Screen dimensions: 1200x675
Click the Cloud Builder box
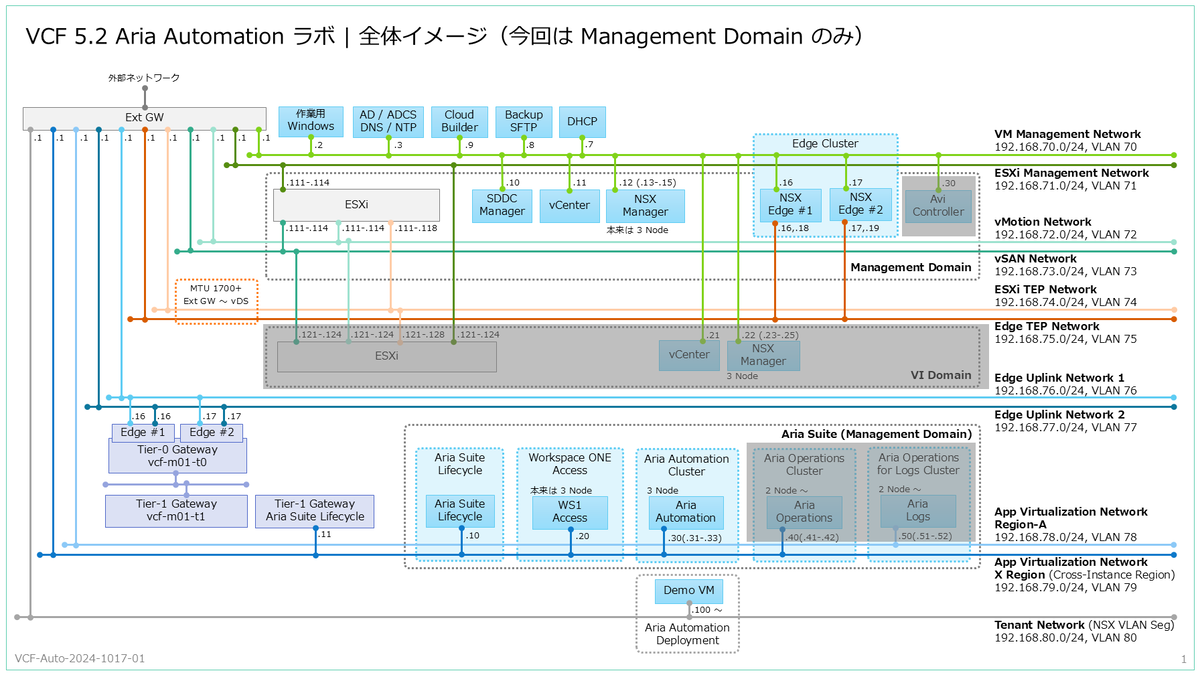[460, 121]
